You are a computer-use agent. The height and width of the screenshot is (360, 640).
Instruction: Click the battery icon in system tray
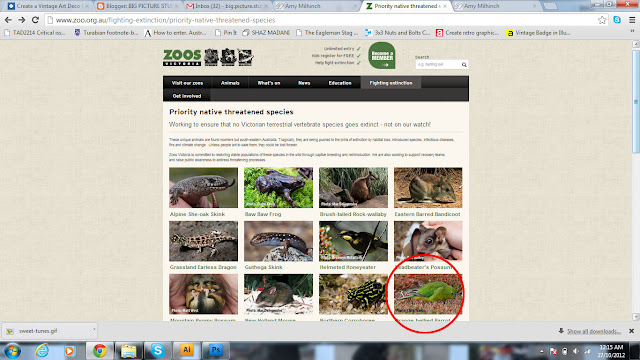pos(564,351)
